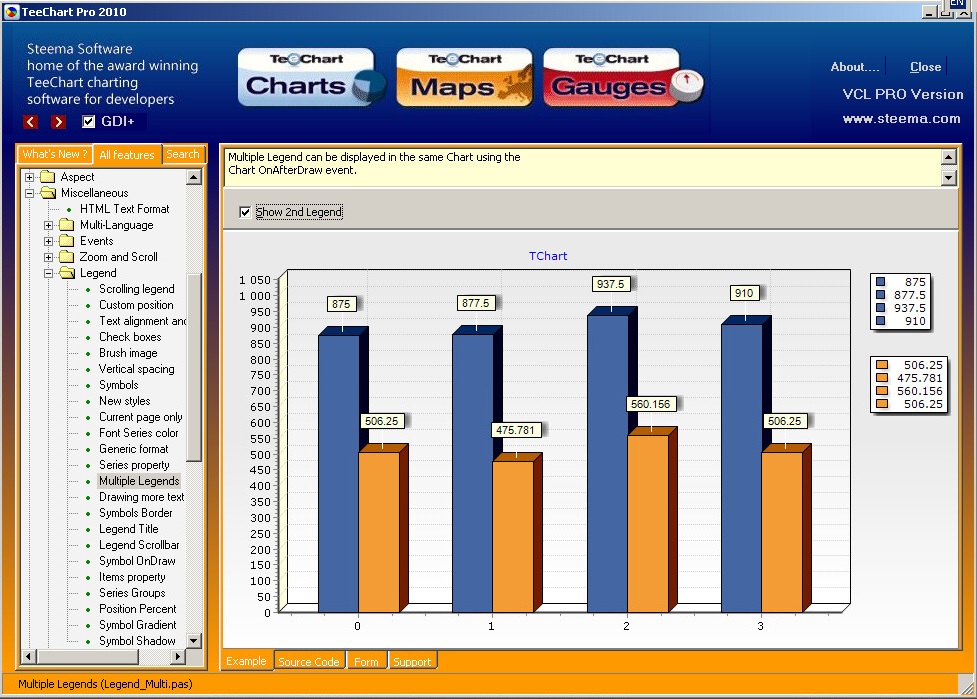The width and height of the screenshot is (977, 699).
Task: Select Check boxes tree item
Action: coord(130,337)
